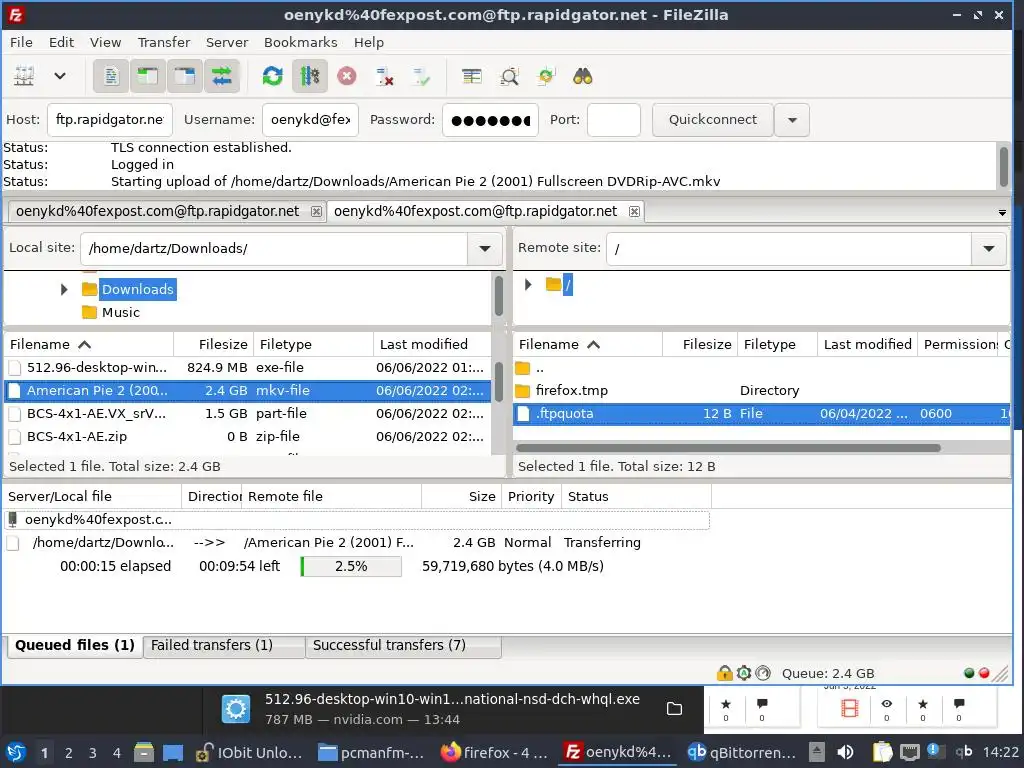Open tab list dropdown arrow
1024x768 pixels.
(1002, 213)
